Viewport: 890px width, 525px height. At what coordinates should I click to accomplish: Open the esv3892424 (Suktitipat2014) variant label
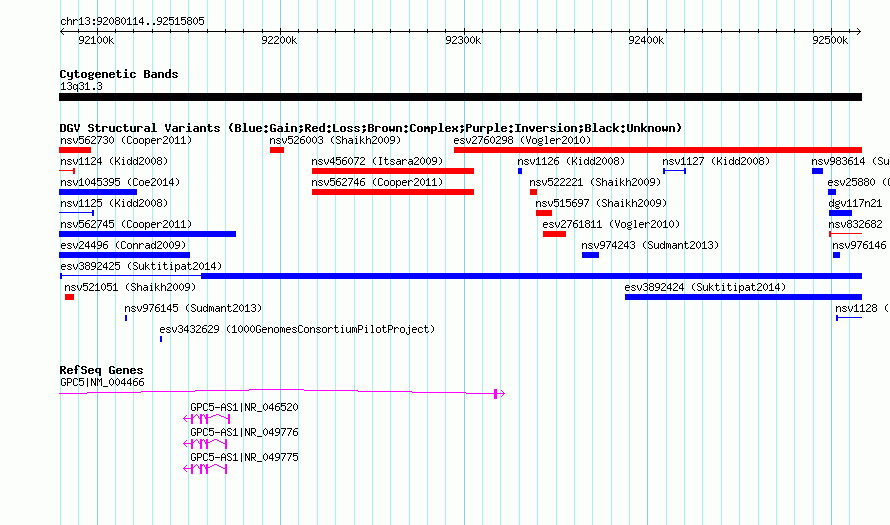705,287
